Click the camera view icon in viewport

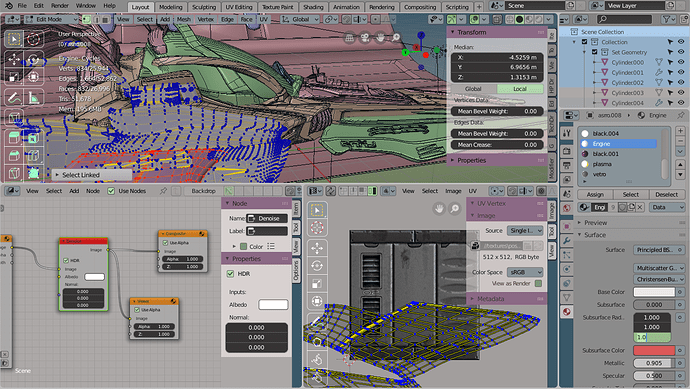[365, 38]
